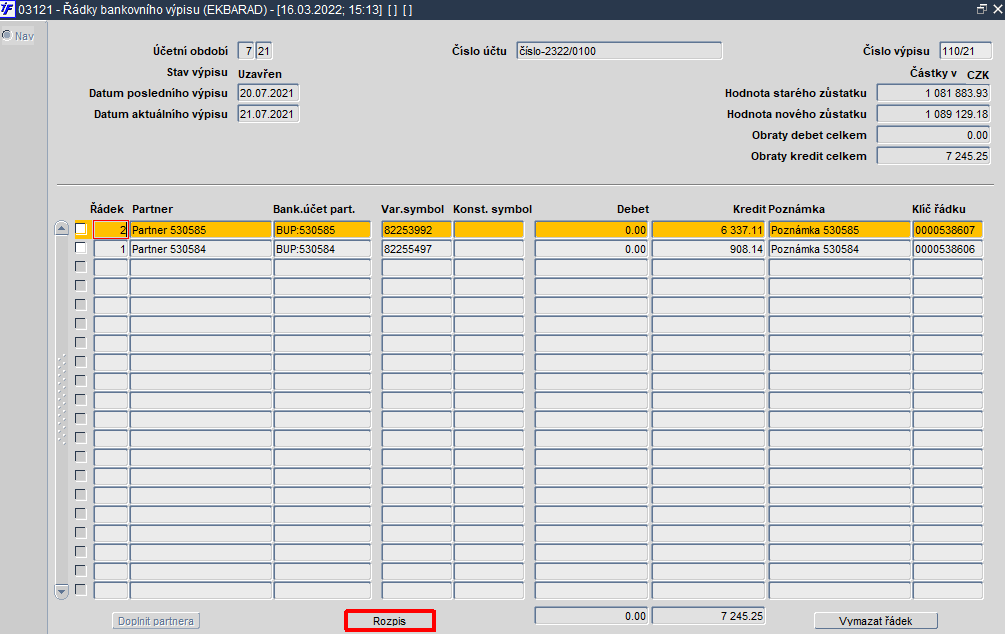This screenshot has width=1005, height=634.
Task: Click the vertical scrollbar track of rows
Action: point(62,410)
